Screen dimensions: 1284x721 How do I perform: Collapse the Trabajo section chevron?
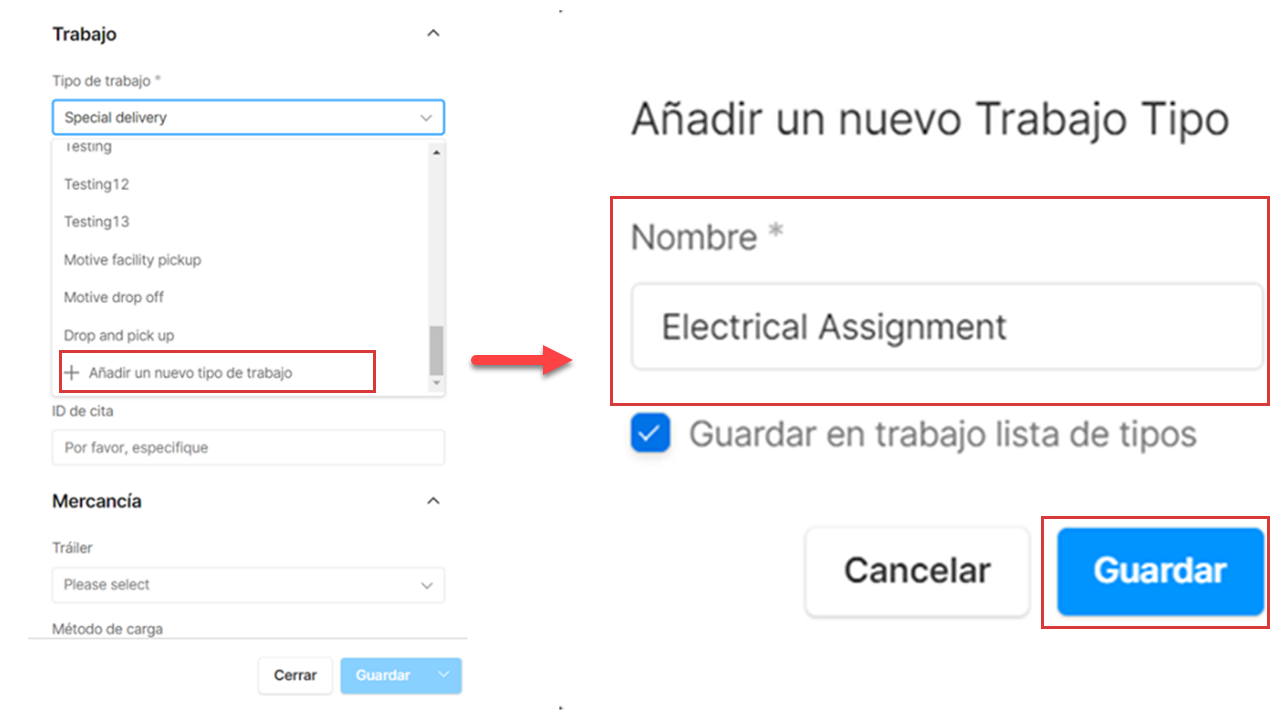click(433, 34)
